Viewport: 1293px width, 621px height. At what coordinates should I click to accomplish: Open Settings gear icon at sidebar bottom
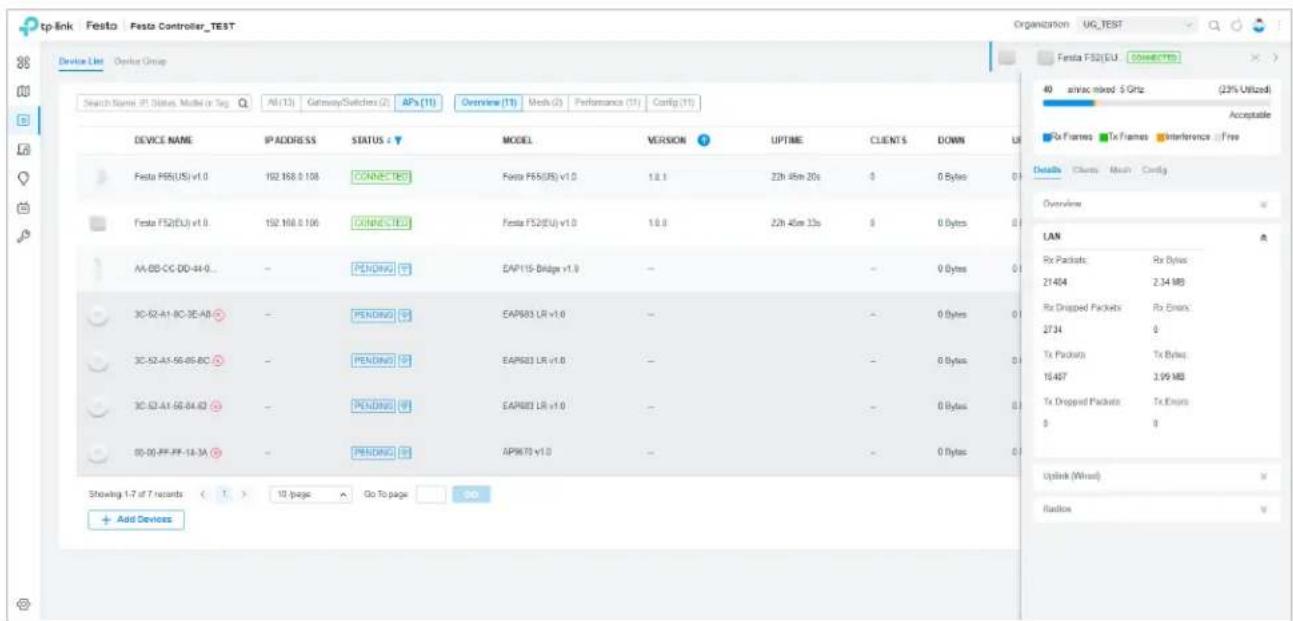click(21, 602)
